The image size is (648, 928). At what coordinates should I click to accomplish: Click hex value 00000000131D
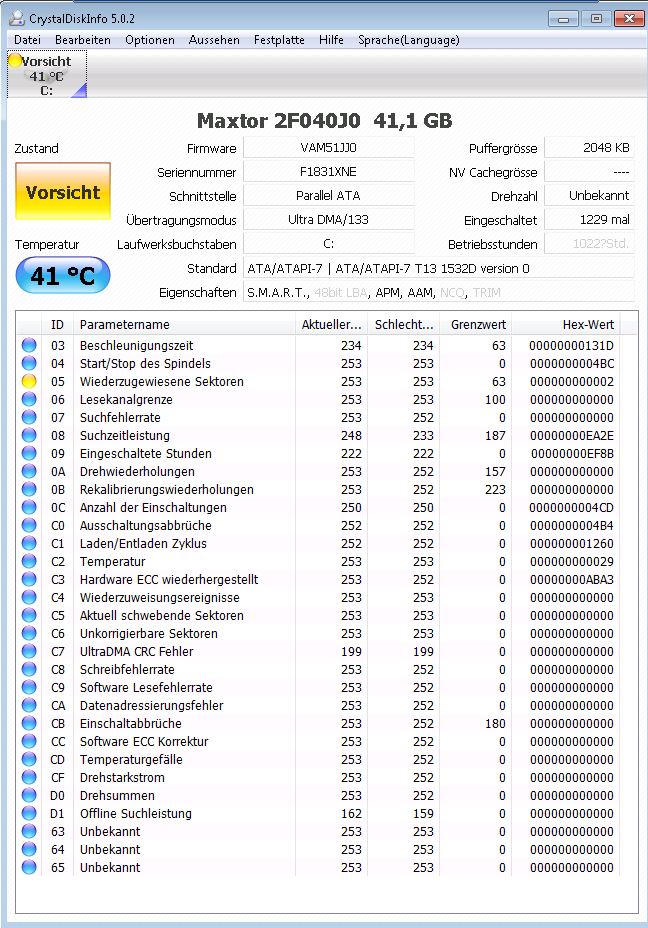point(572,345)
